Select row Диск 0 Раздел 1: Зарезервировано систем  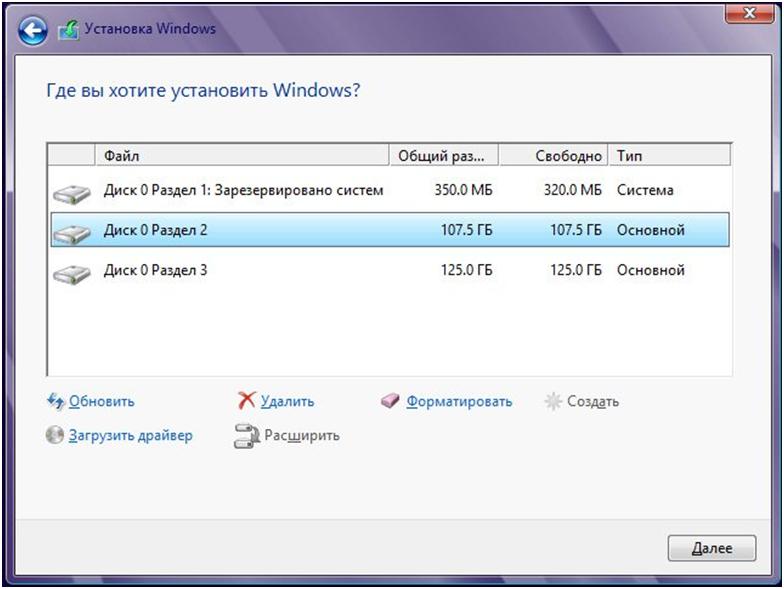[390, 190]
